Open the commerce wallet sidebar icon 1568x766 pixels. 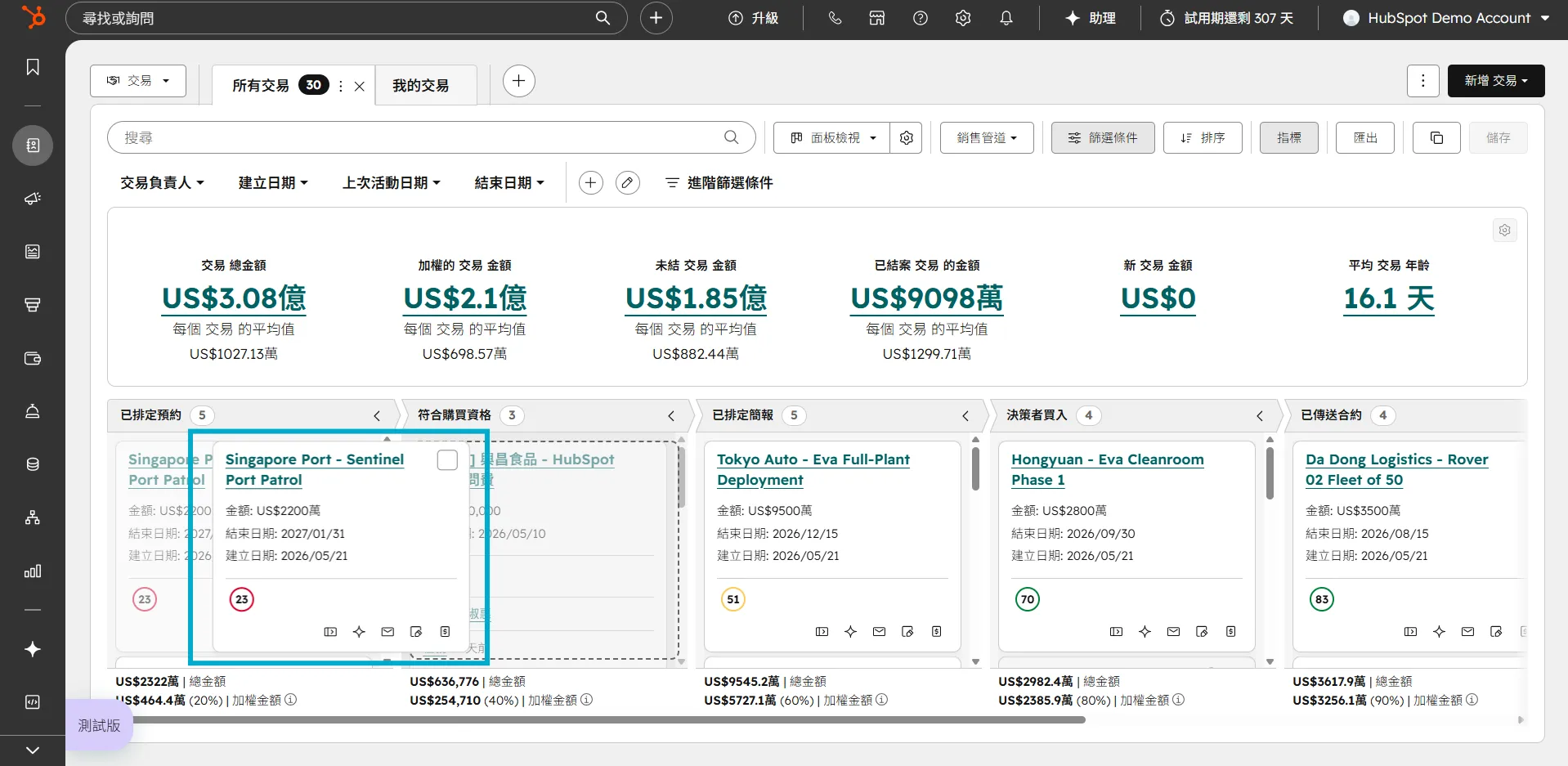pyautogui.click(x=33, y=358)
